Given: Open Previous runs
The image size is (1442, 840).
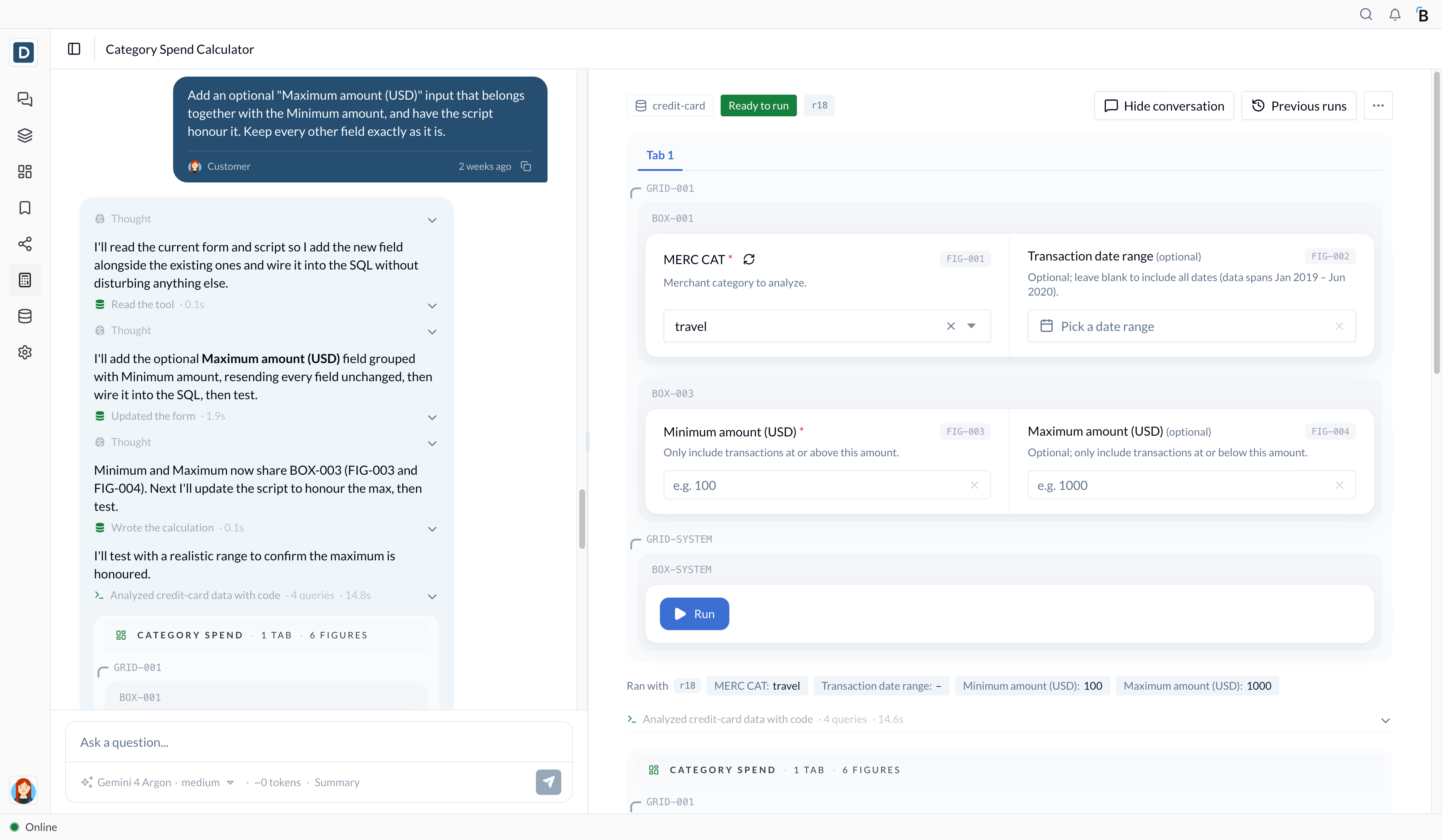Looking at the screenshot, I should point(1299,105).
